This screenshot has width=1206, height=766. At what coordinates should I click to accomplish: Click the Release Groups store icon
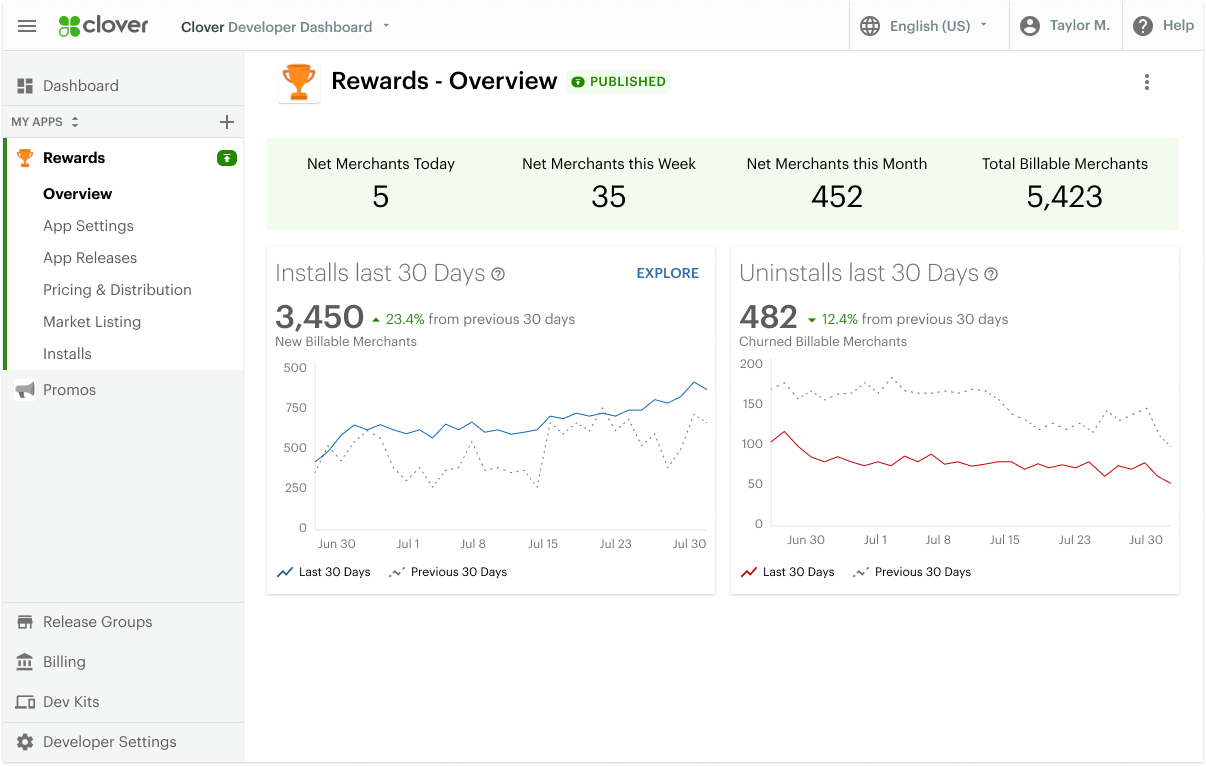[x=25, y=622]
